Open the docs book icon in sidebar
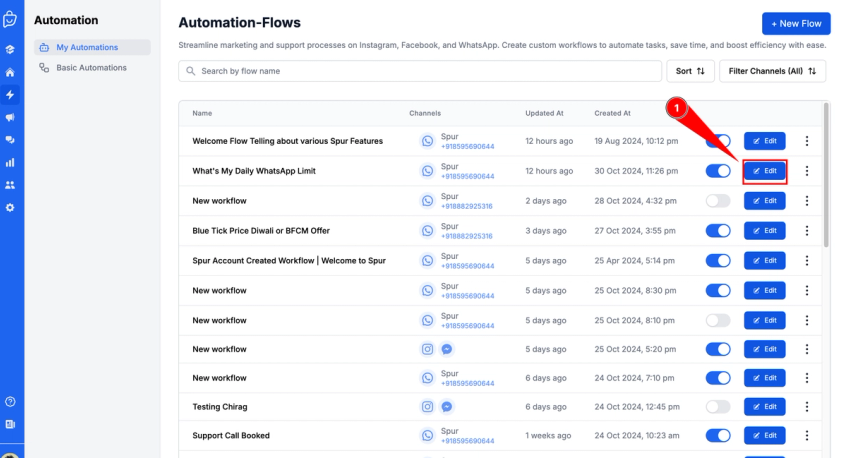The image size is (846, 458). pos(10,424)
